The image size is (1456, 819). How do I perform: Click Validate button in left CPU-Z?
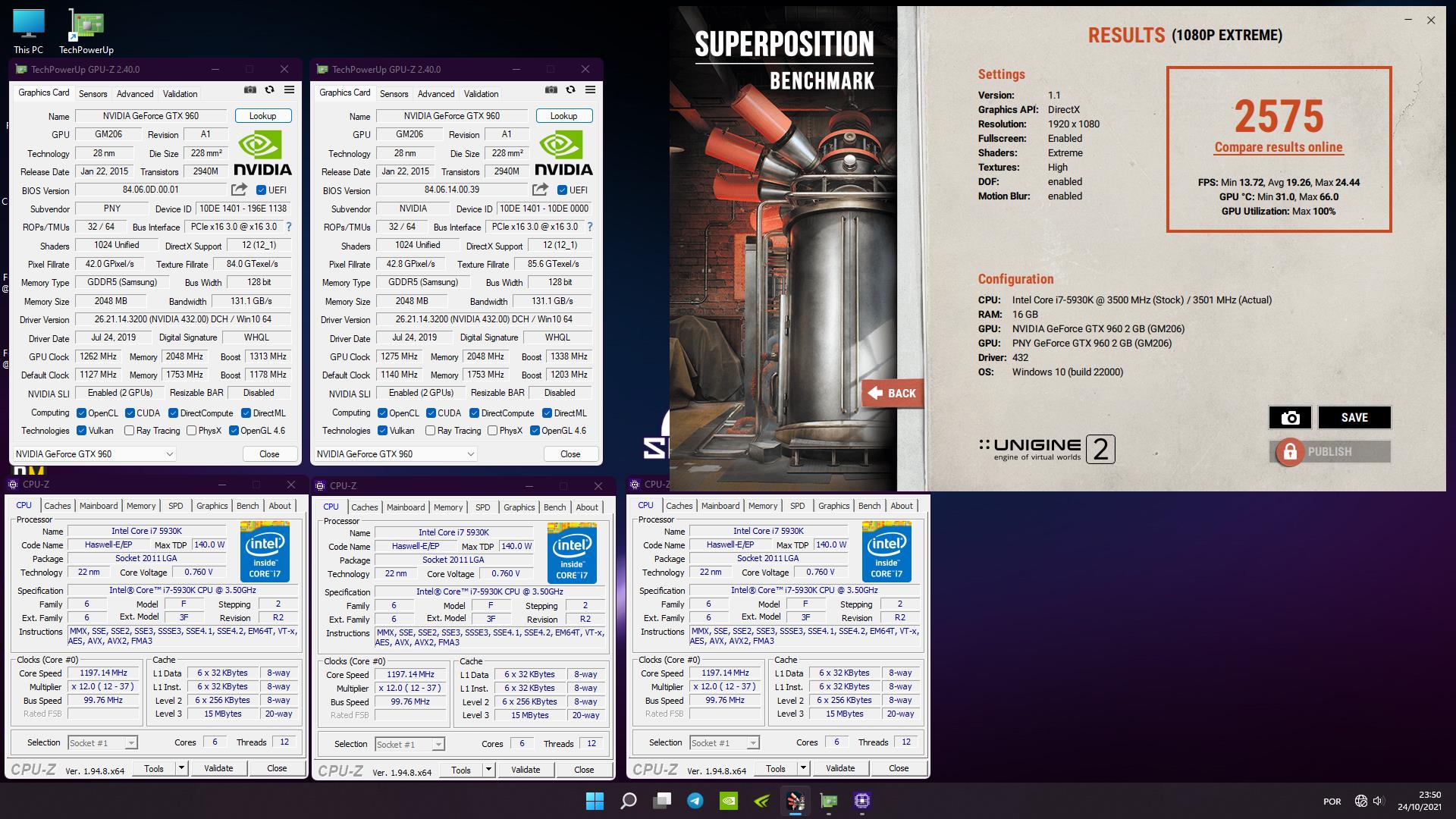pos(218,768)
